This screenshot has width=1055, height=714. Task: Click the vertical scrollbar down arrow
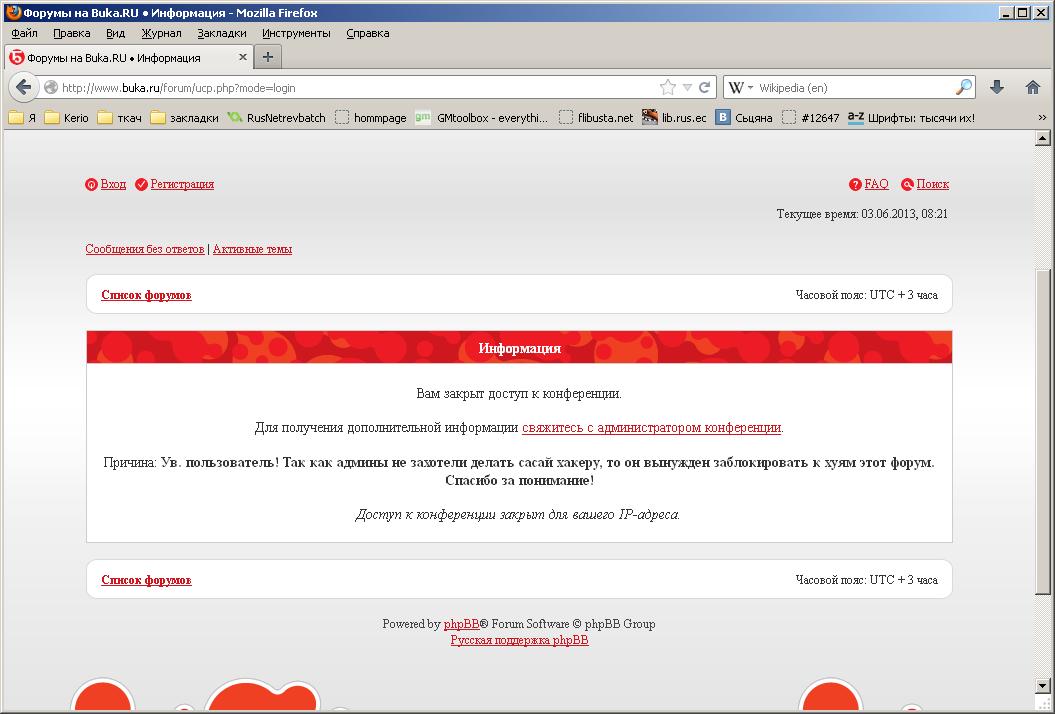click(1045, 706)
